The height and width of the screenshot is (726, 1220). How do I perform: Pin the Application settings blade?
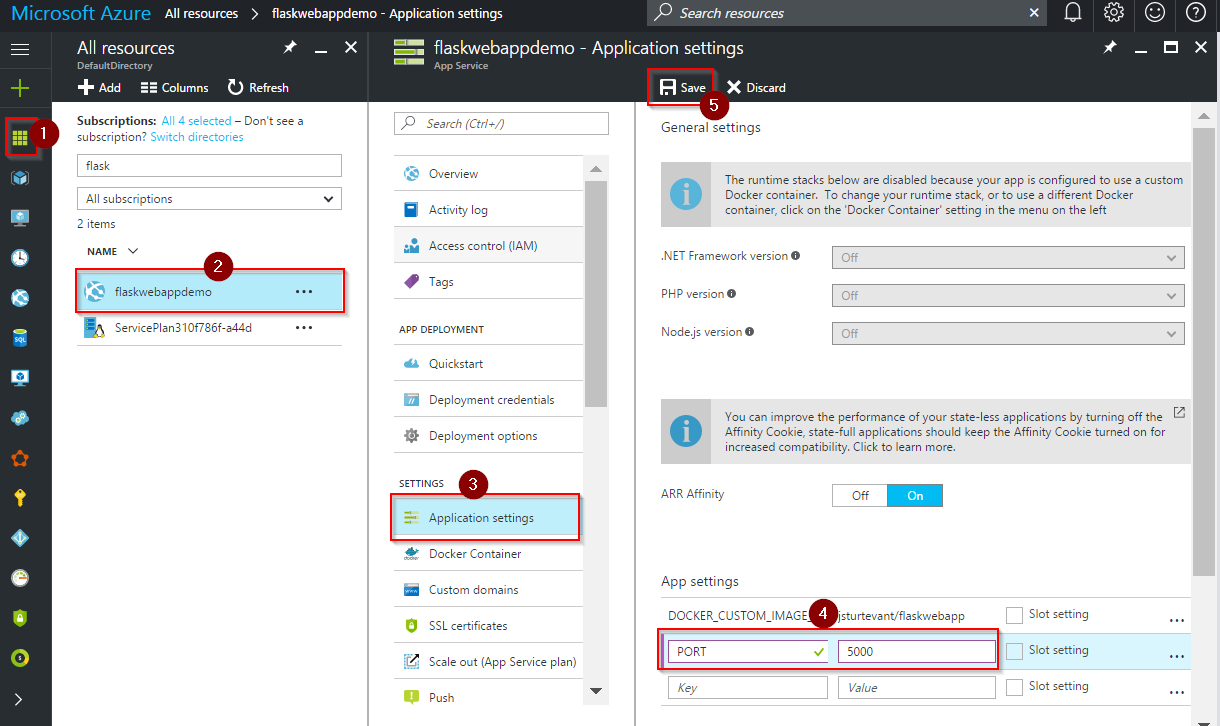(1110, 48)
